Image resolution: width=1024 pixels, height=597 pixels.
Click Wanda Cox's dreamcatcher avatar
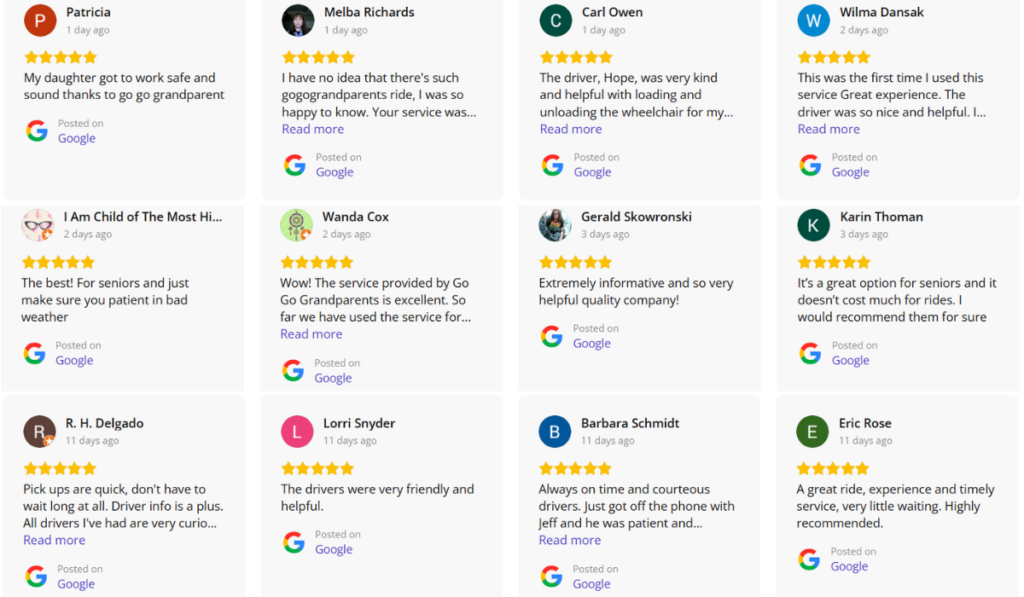tap(297, 225)
